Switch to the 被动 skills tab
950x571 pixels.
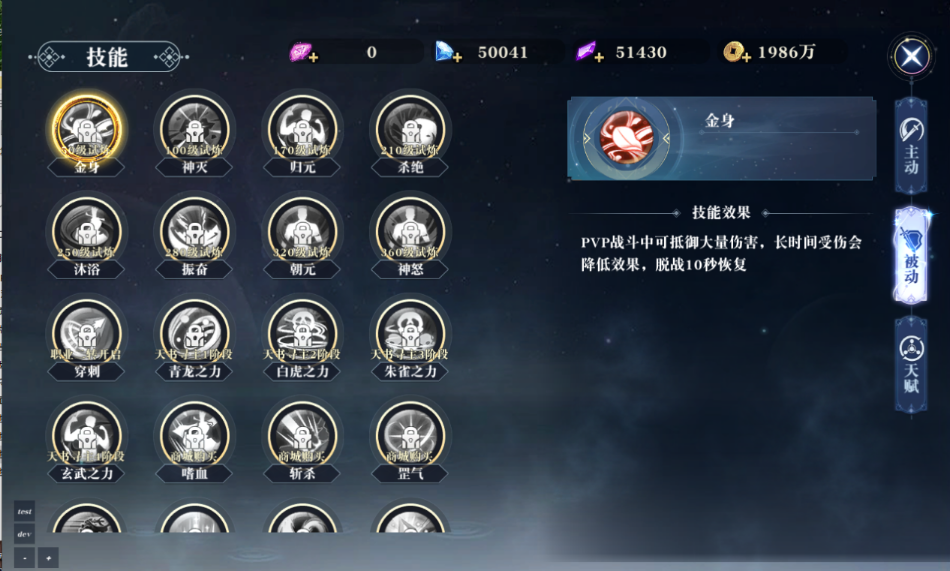[x=911, y=255]
